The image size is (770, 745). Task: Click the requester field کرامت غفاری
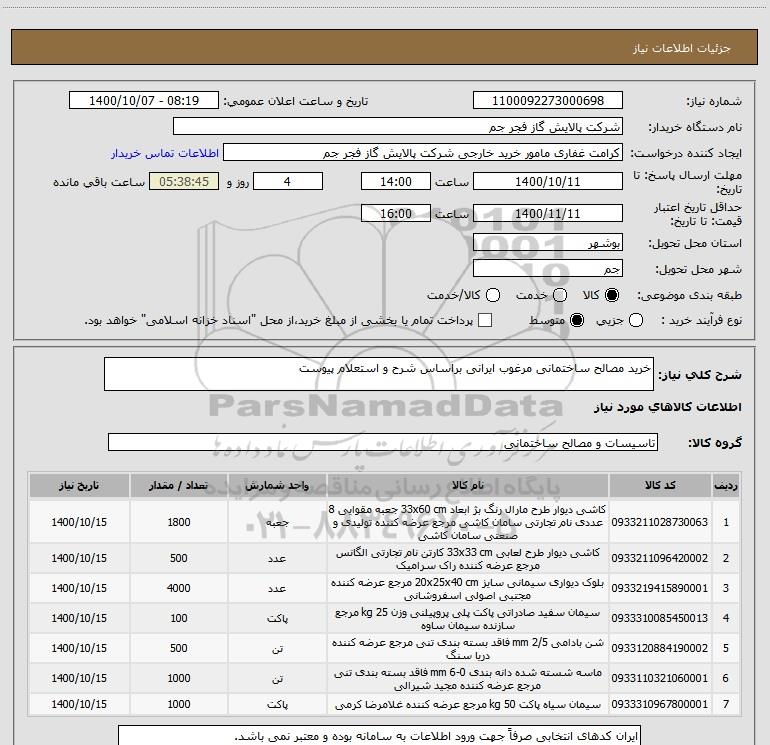[x=423, y=153]
